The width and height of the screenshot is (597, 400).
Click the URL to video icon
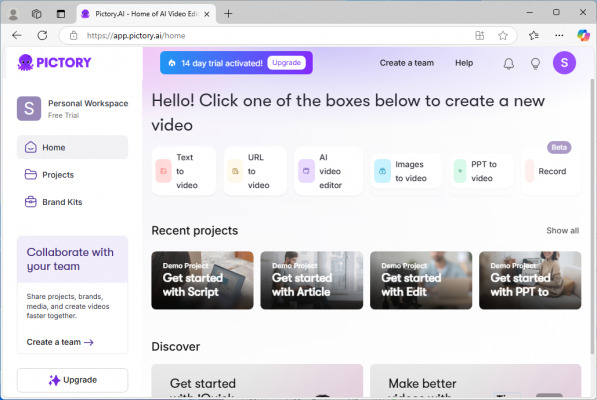coord(235,171)
